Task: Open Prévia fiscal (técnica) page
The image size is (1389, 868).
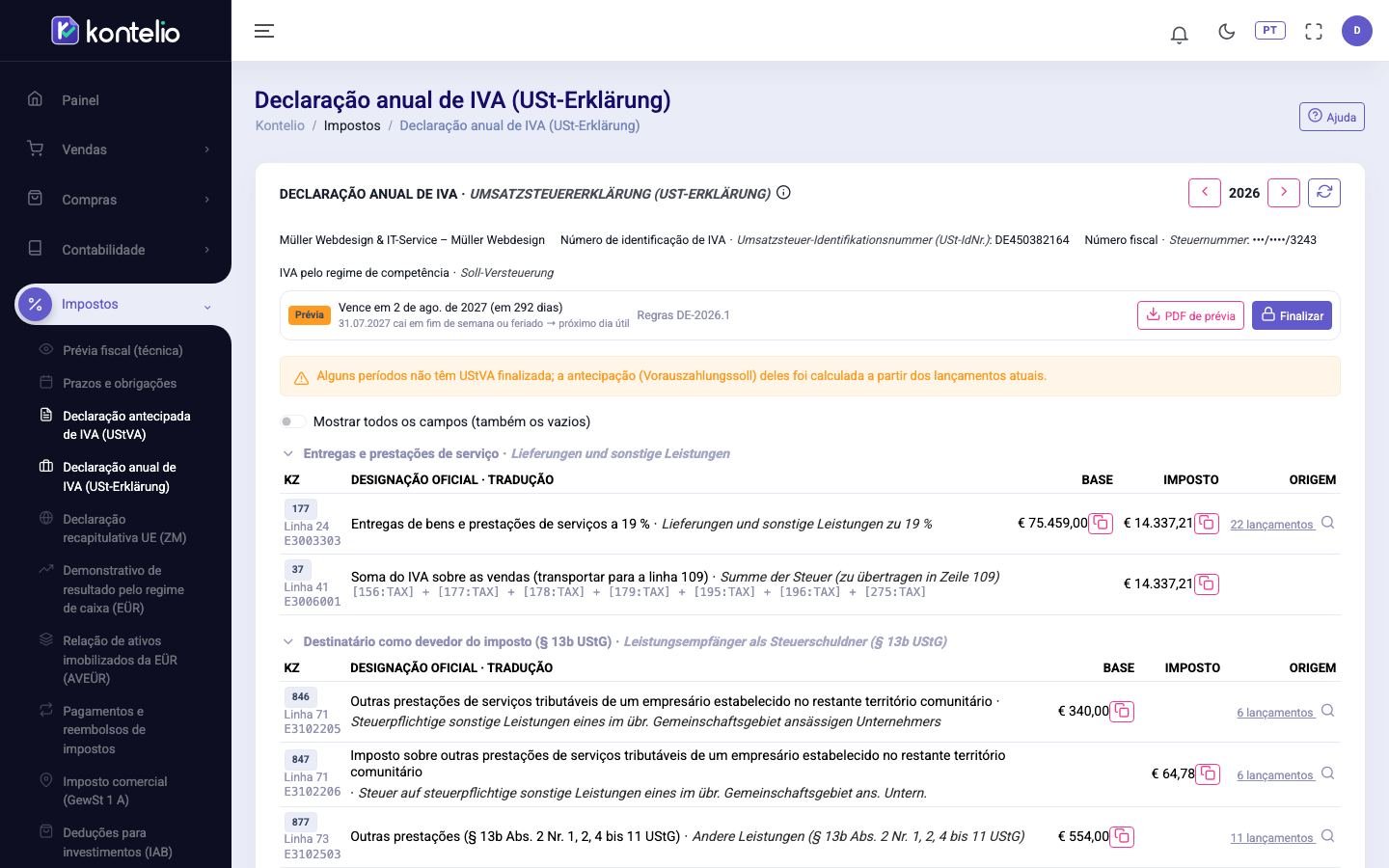Action: click(123, 350)
